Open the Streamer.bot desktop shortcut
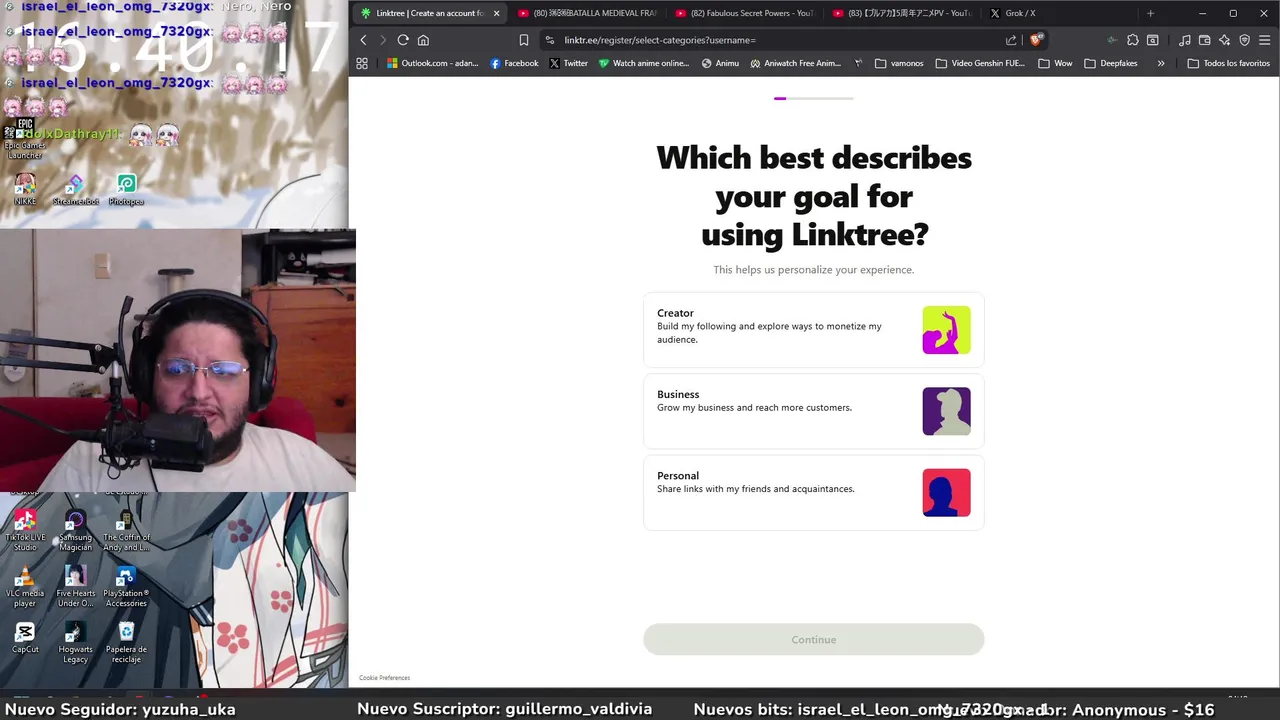 pyautogui.click(x=76, y=189)
